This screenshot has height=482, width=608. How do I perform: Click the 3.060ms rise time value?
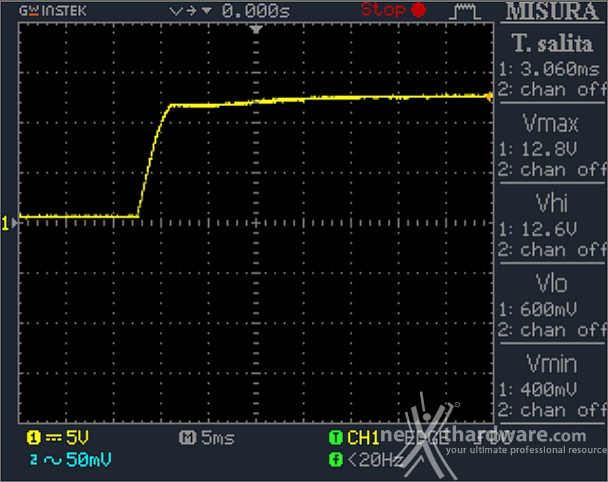560,69
